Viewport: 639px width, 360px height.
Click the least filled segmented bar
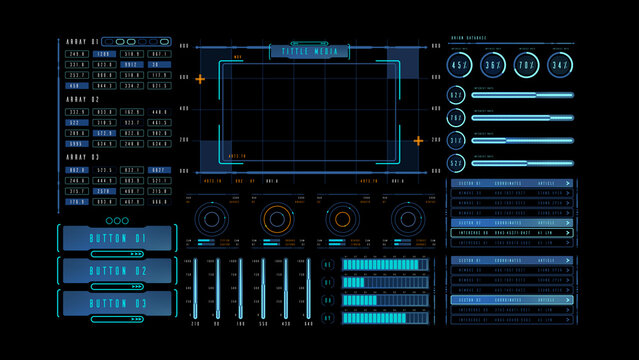click(385, 283)
